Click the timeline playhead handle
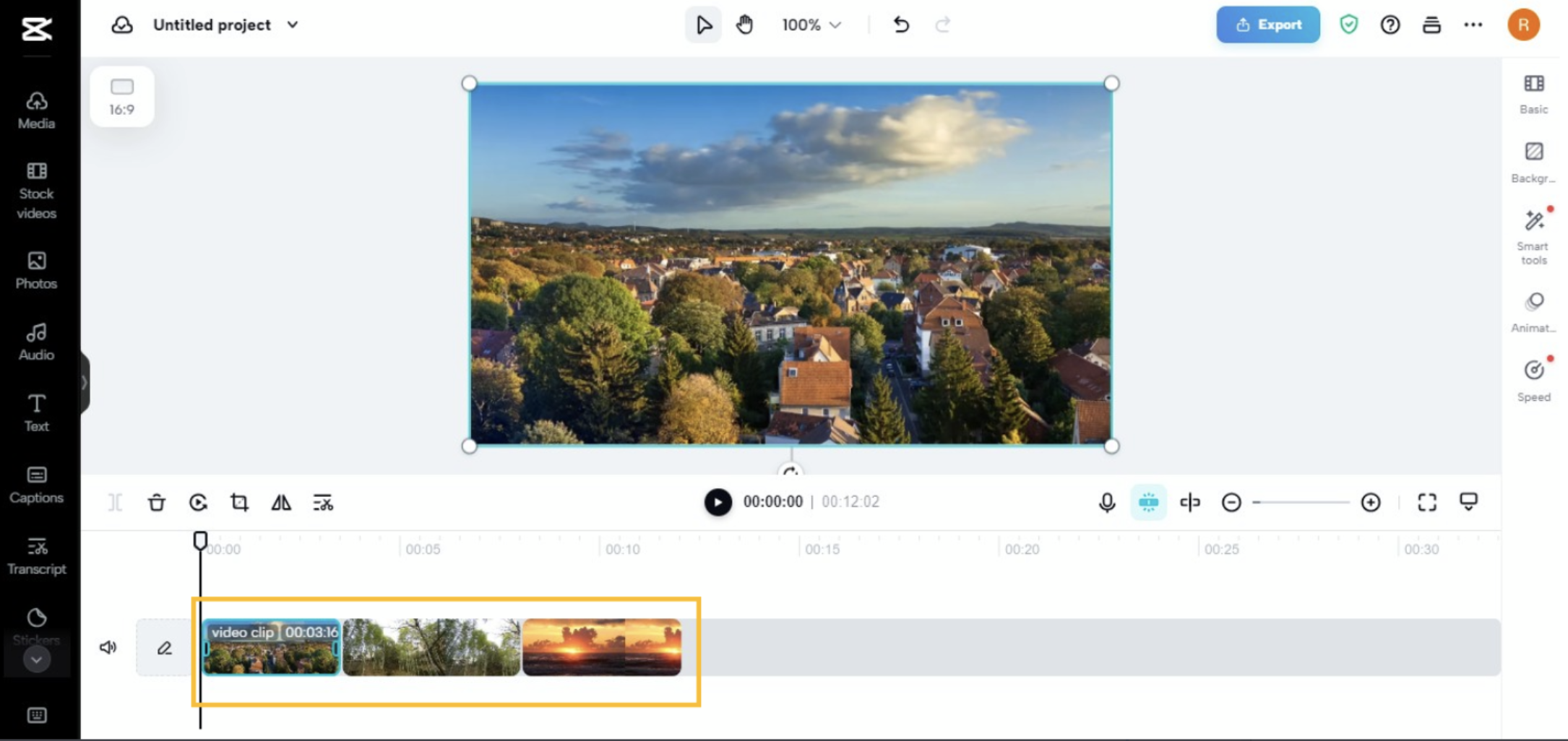This screenshot has height=741, width=1568. click(200, 540)
